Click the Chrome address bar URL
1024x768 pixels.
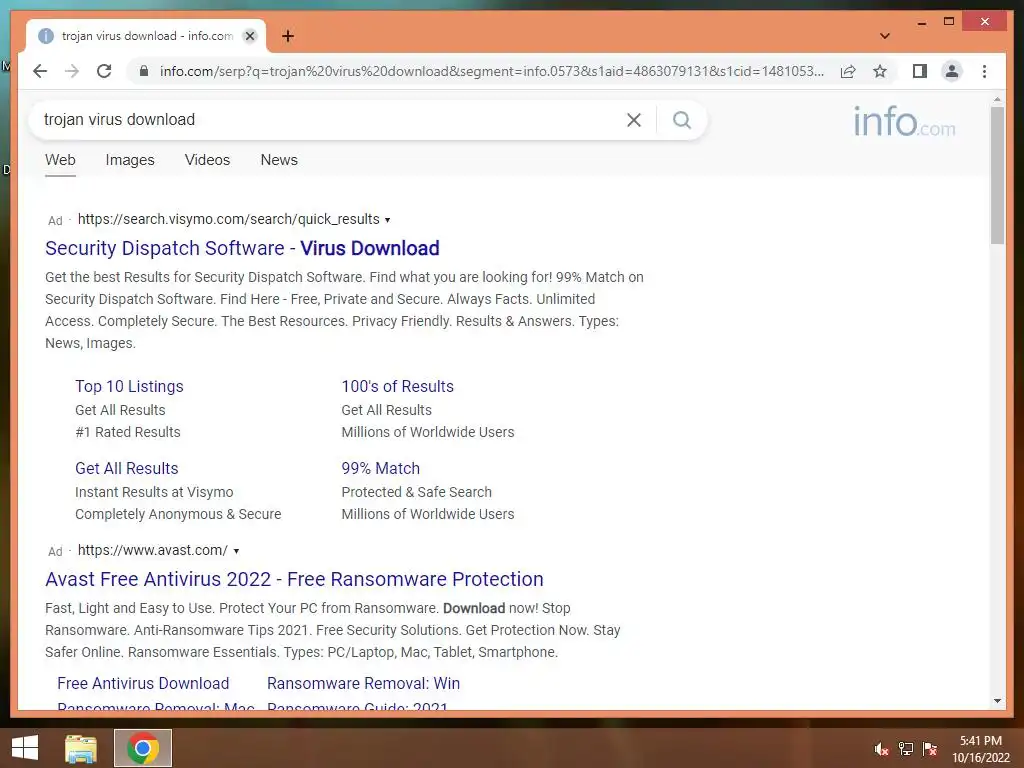point(492,71)
